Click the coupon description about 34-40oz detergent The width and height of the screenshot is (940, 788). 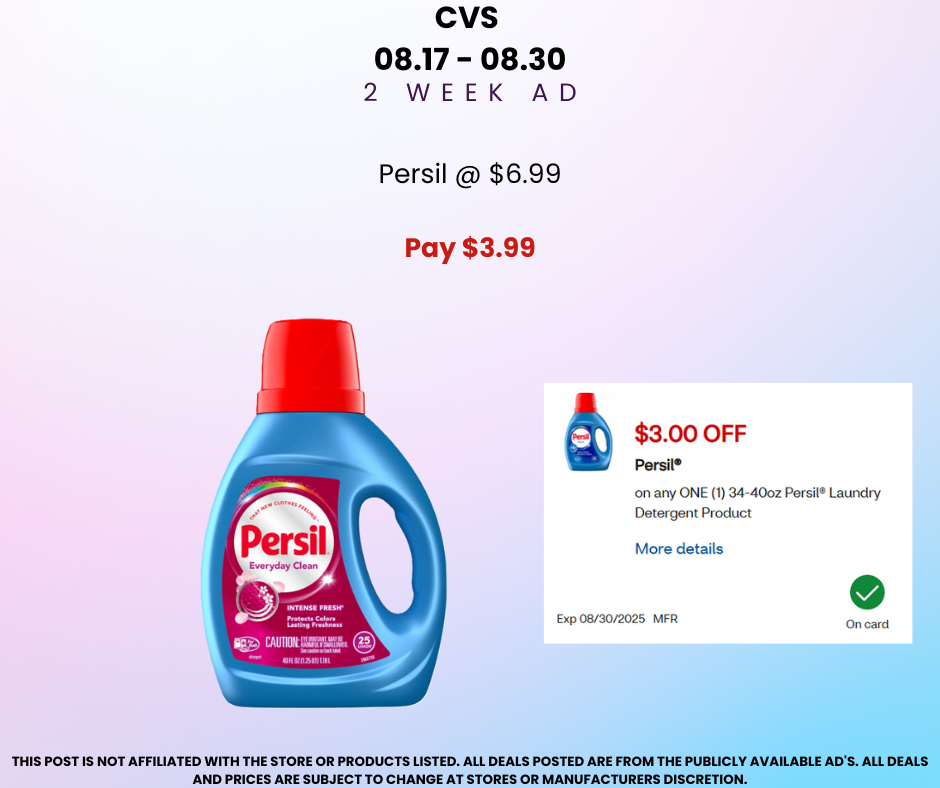pos(758,503)
